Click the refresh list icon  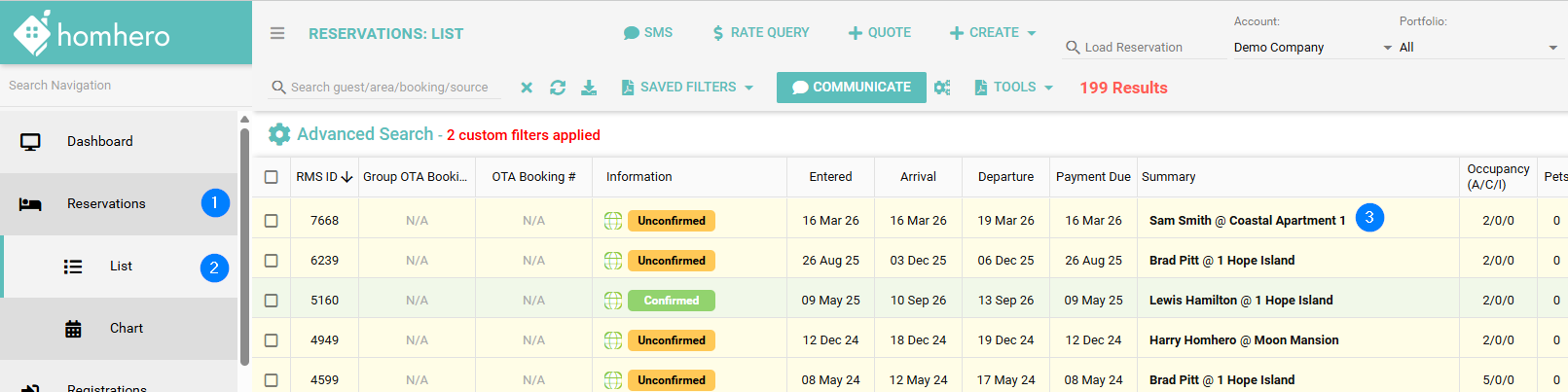click(558, 88)
